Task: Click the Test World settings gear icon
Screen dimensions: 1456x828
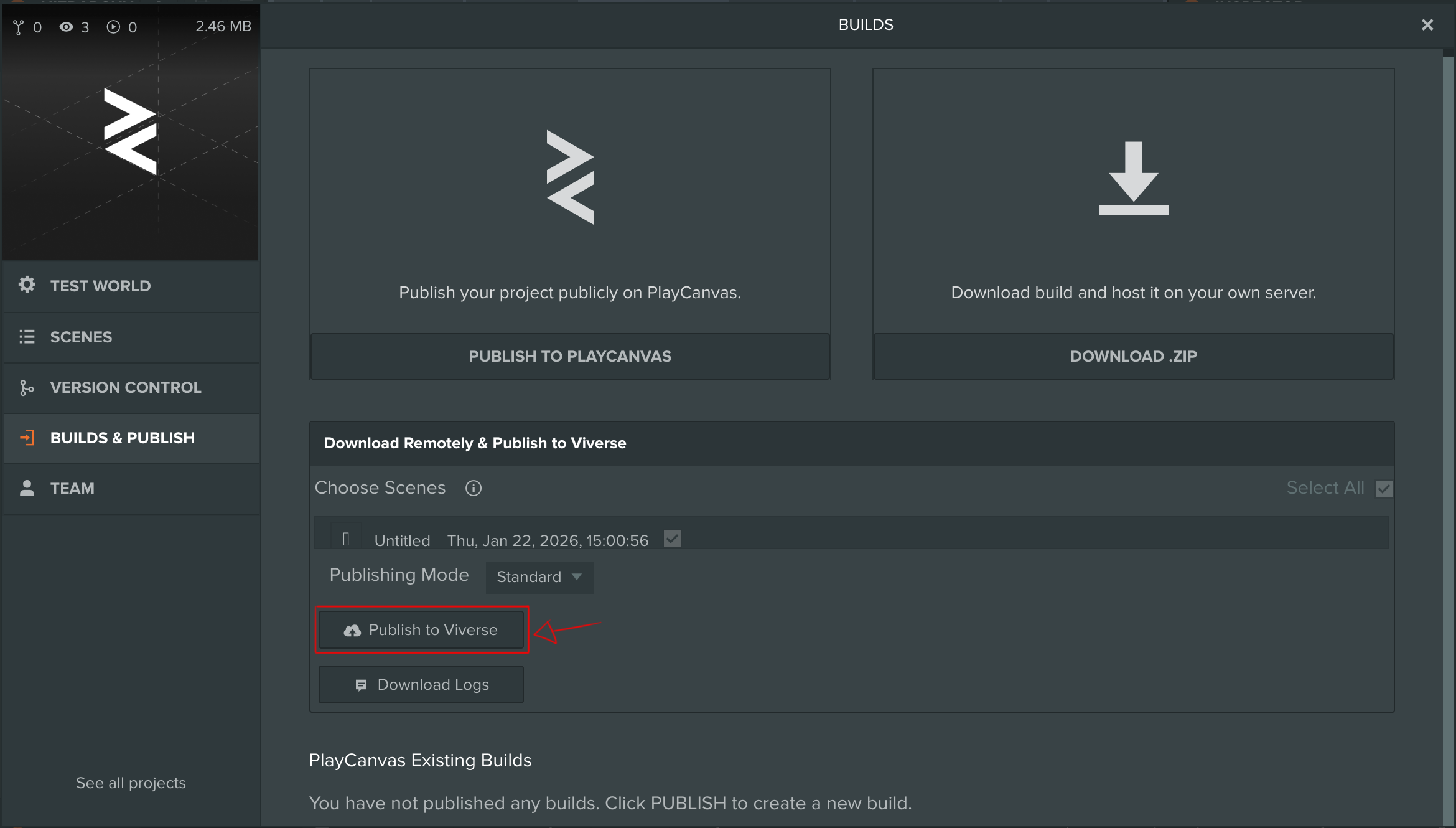Action: click(27, 285)
